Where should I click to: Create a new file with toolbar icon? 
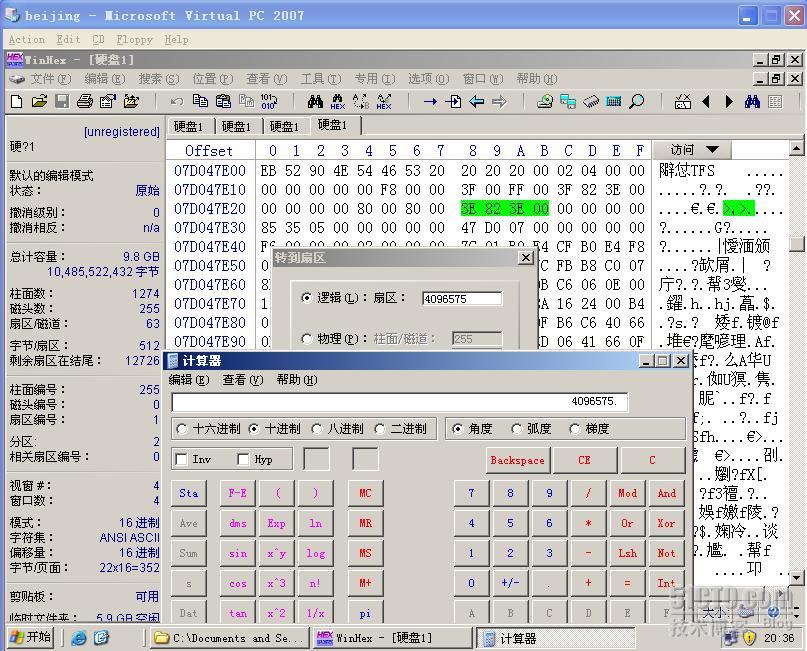click(16, 101)
